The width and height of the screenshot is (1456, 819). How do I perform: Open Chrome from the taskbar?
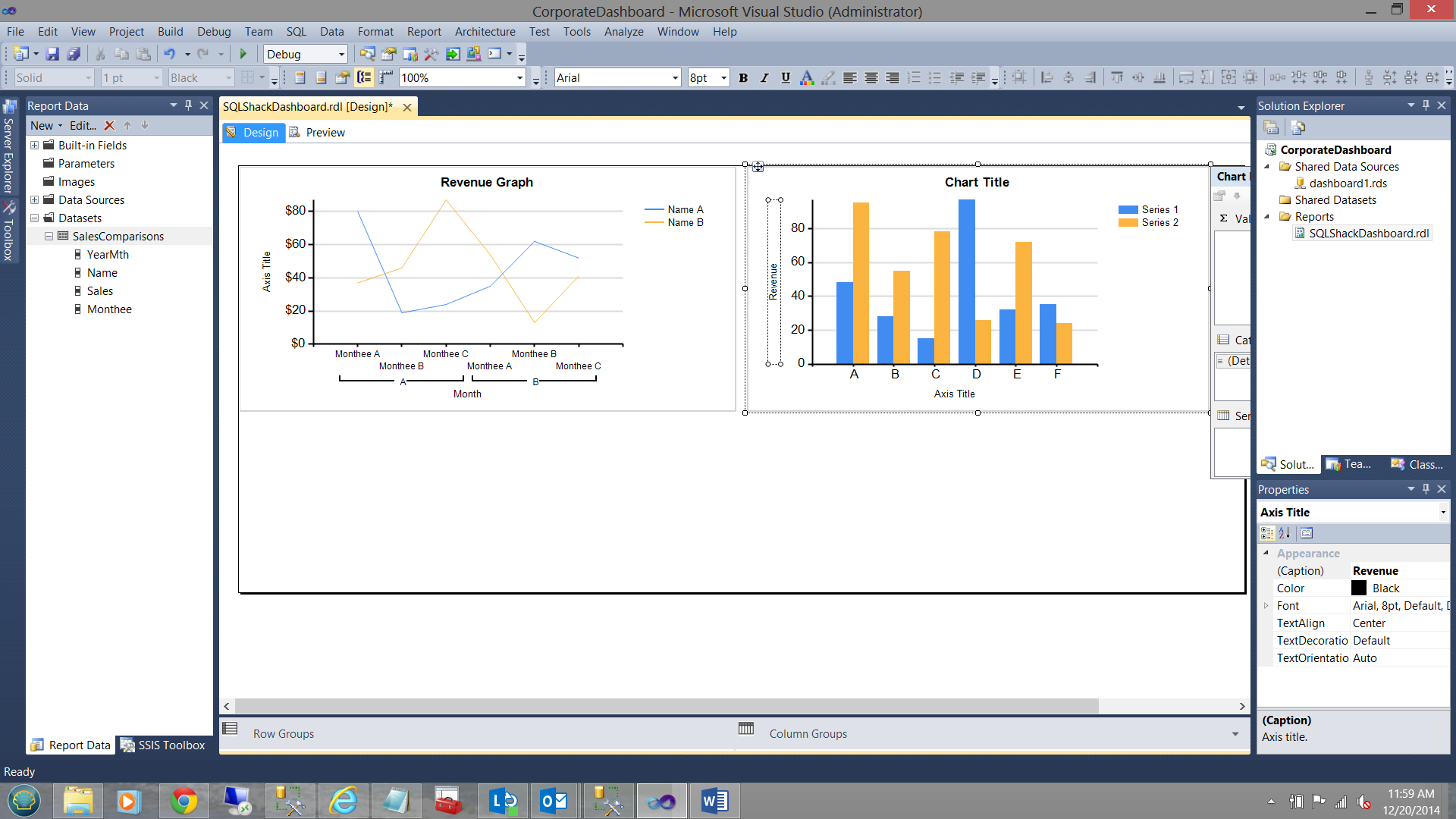[184, 801]
